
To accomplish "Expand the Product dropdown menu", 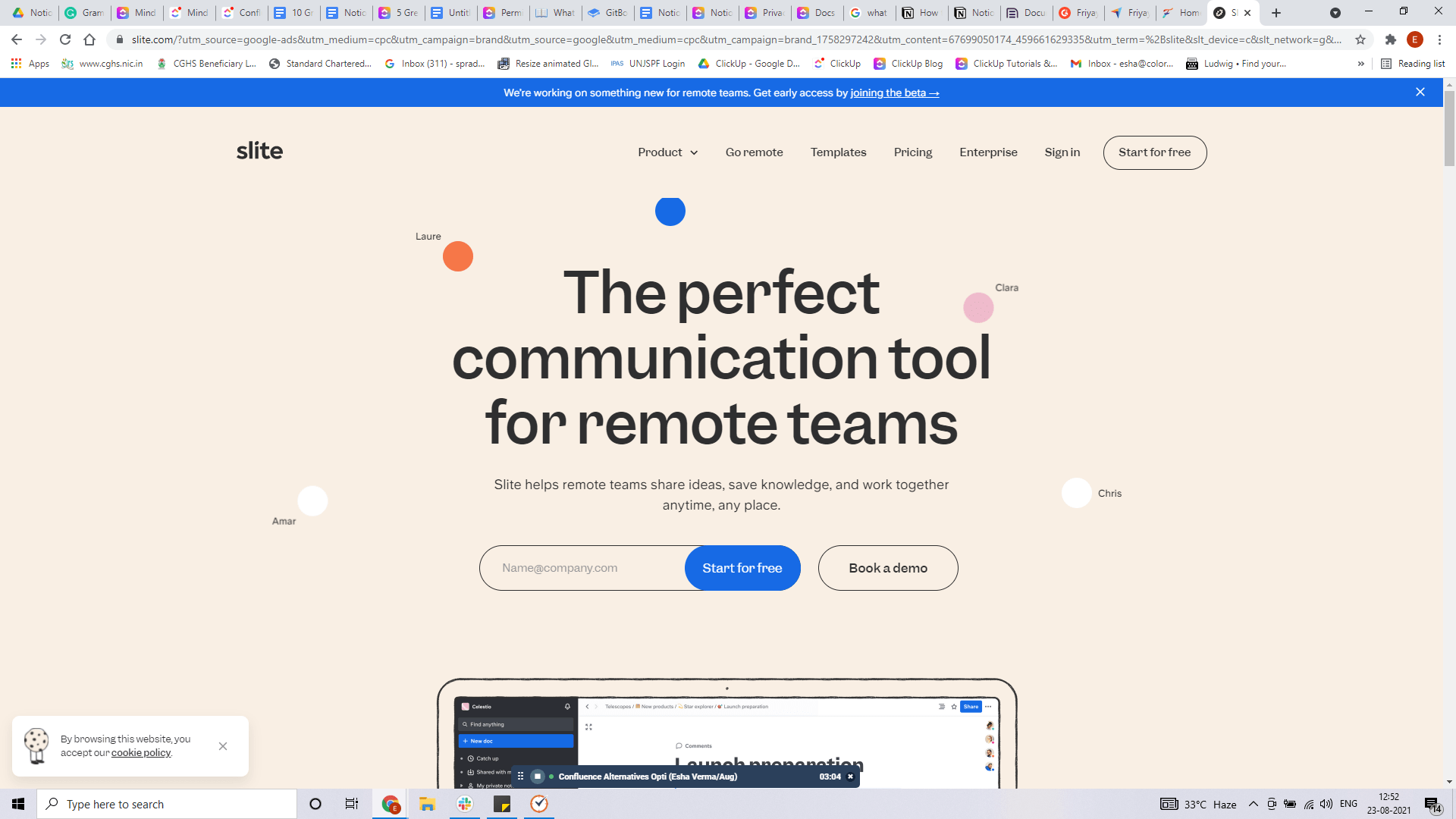I will pos(667,152).
